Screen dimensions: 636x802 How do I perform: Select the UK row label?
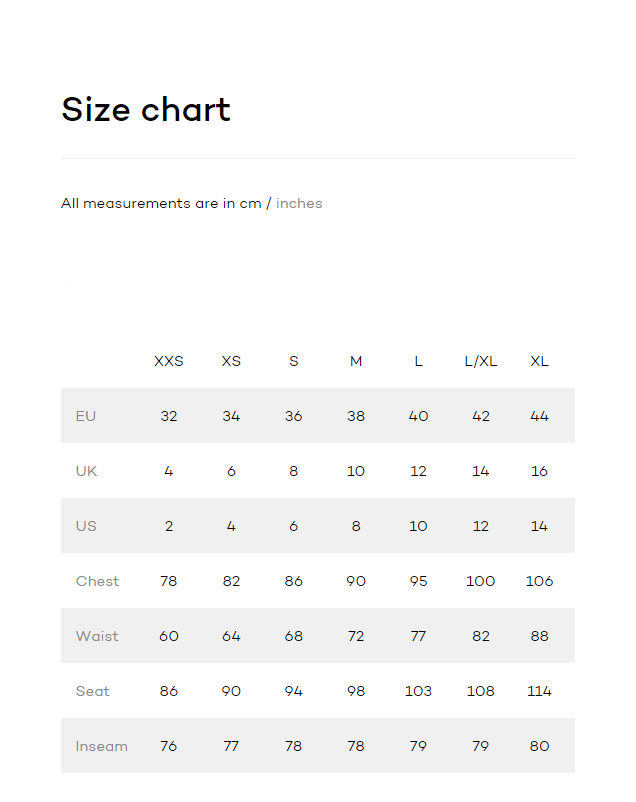(x=87, y=471)
